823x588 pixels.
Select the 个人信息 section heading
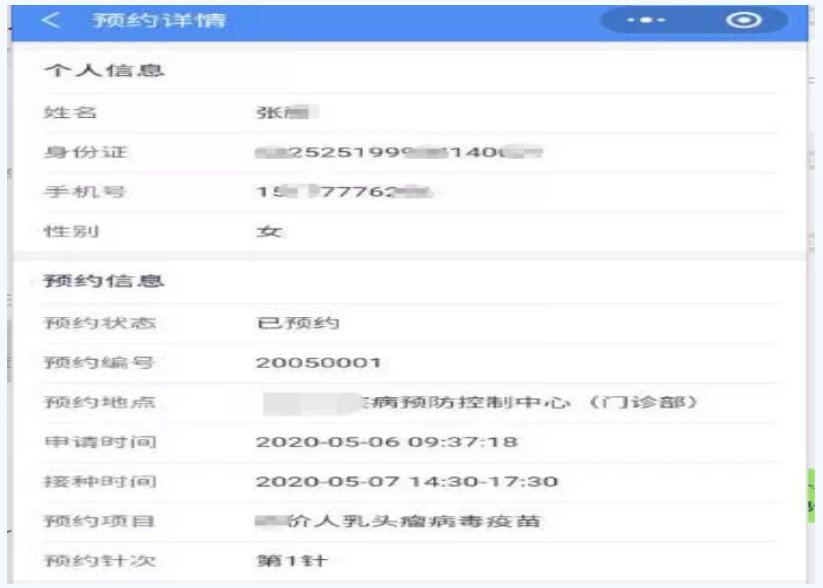tap(104, 70)
